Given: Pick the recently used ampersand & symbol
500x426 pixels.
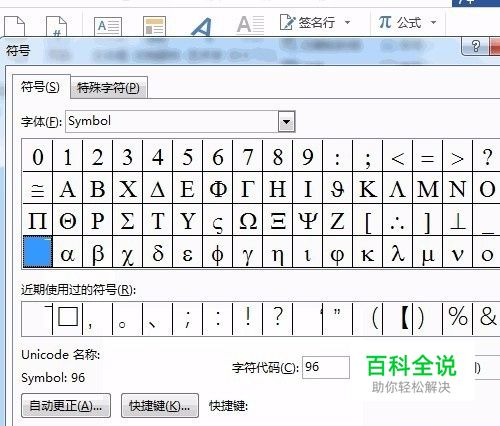Looking at the screenshot, I should pos(487,318).
